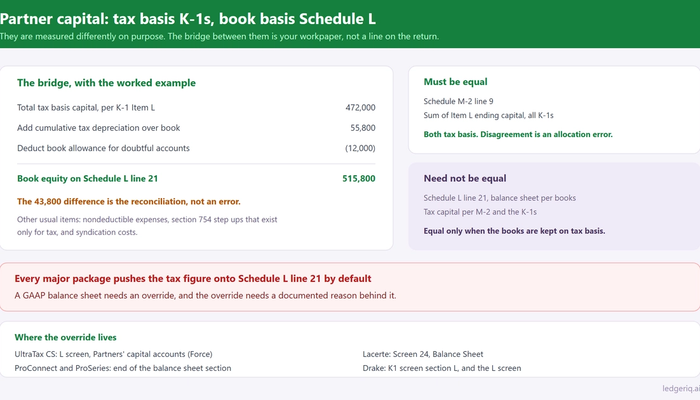
Task: Click 'The 43,800 difference is the reconciliation' note
Action: (129, 202)
